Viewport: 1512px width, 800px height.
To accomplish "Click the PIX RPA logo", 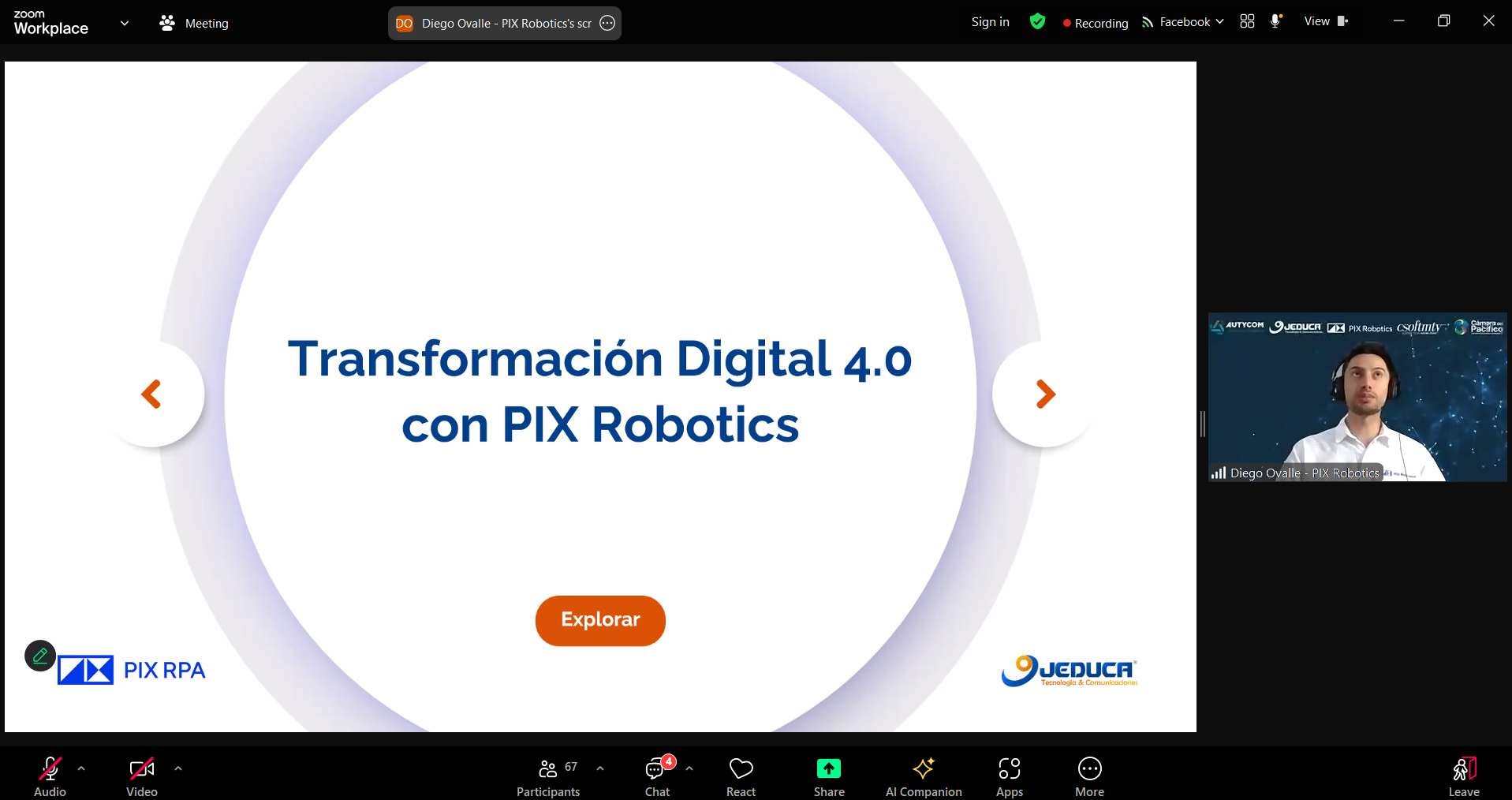I will point(132,670).
